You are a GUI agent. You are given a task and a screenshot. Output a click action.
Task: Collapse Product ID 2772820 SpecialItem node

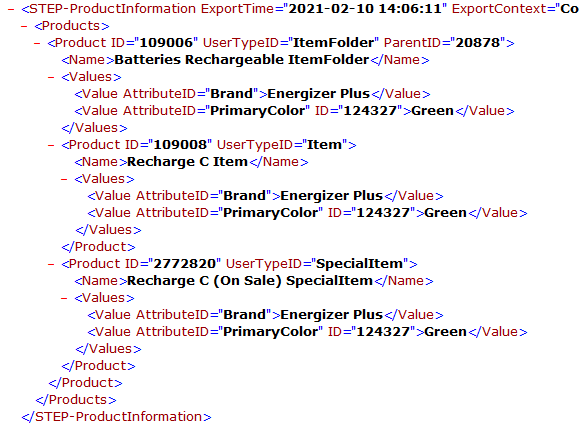pos(51,264)
